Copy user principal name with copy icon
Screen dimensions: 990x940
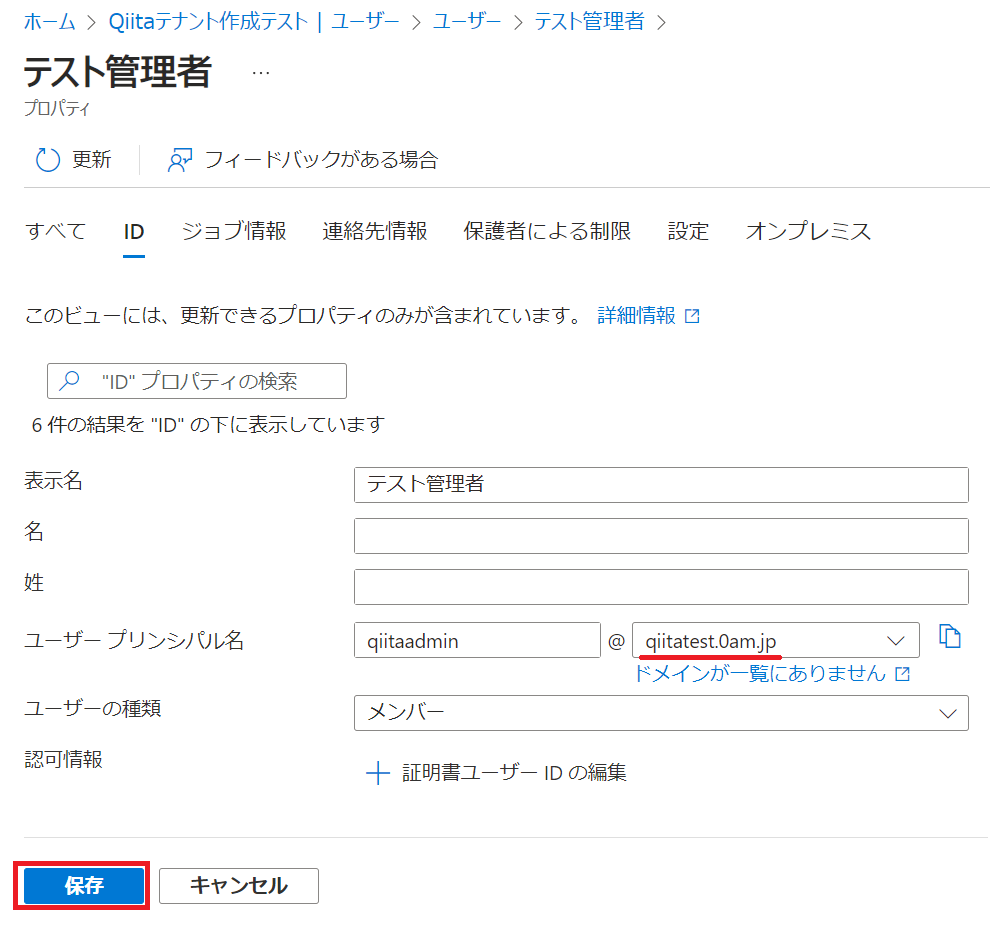(950, 636)
